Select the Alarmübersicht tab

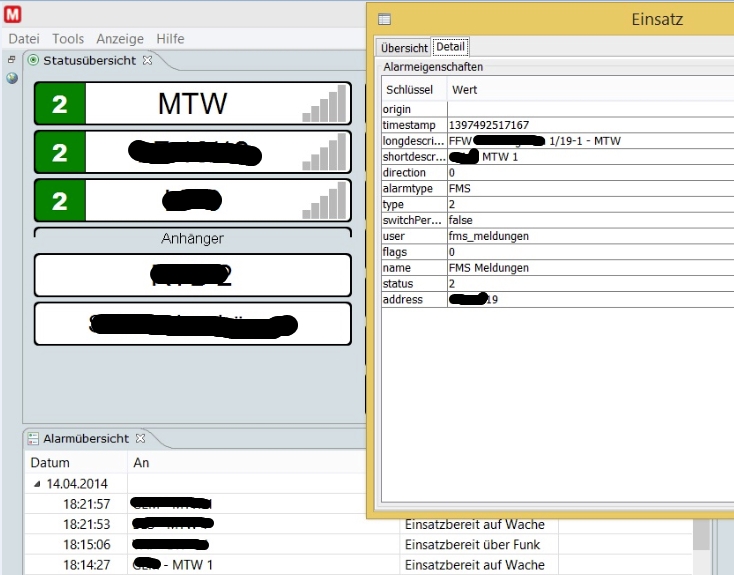(86, 439)
